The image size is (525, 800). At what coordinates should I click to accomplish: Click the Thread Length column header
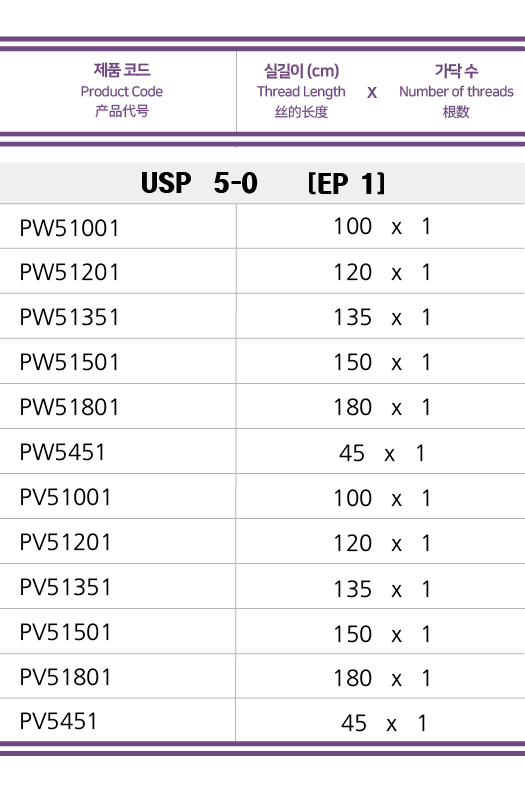(x=301, y=91)
